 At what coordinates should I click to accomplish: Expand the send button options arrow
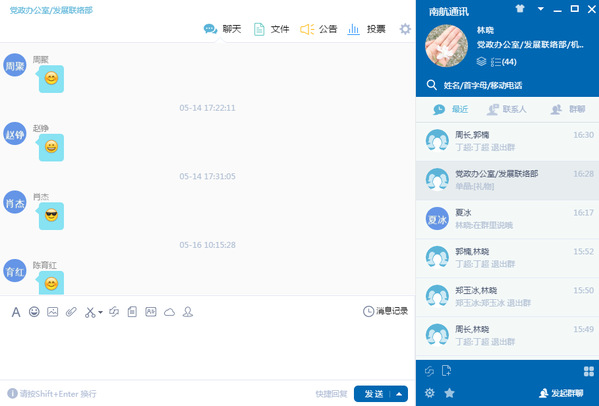[x=399, y=394]
